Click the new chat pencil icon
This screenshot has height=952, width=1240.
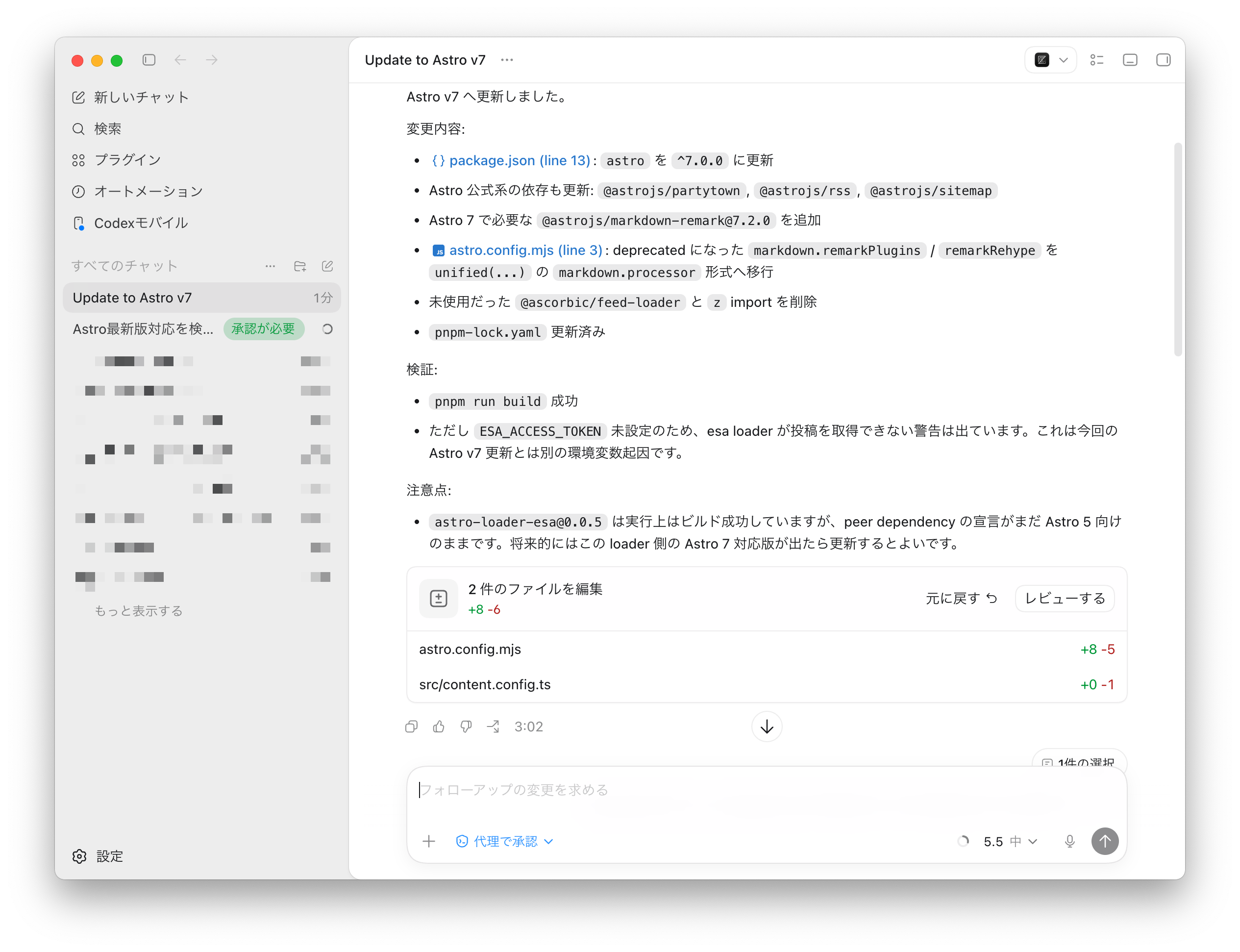[79, 98]
